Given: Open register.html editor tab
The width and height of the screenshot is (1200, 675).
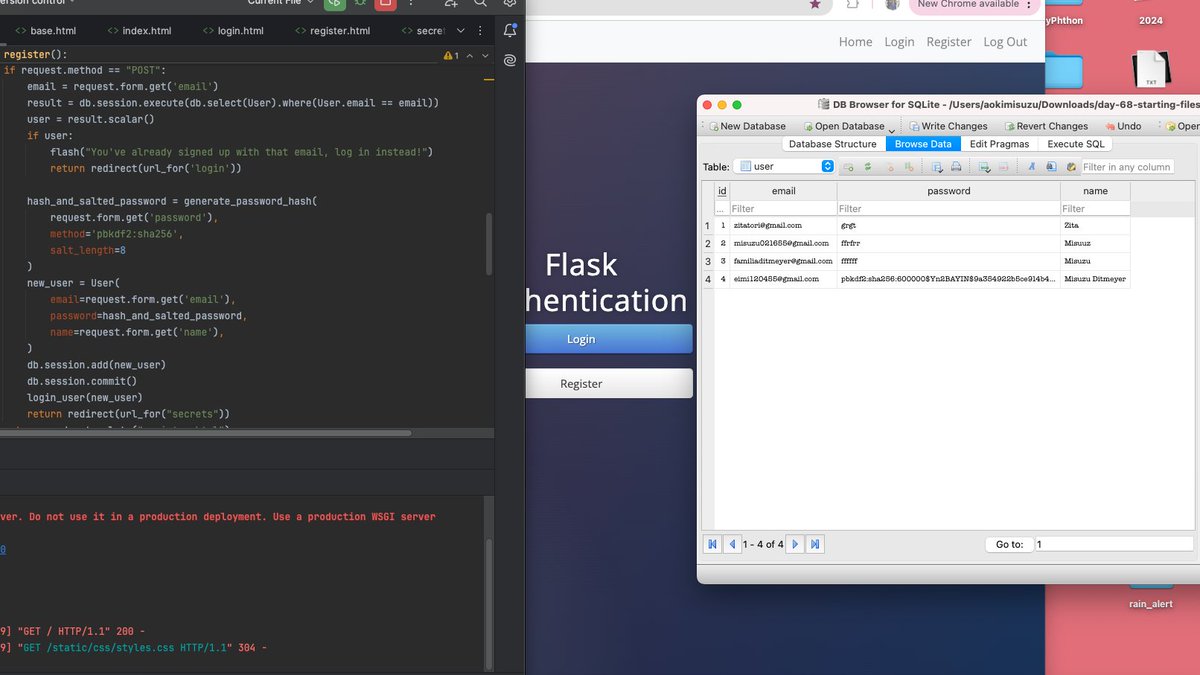Looking at the screenshot, I should 331,31.
